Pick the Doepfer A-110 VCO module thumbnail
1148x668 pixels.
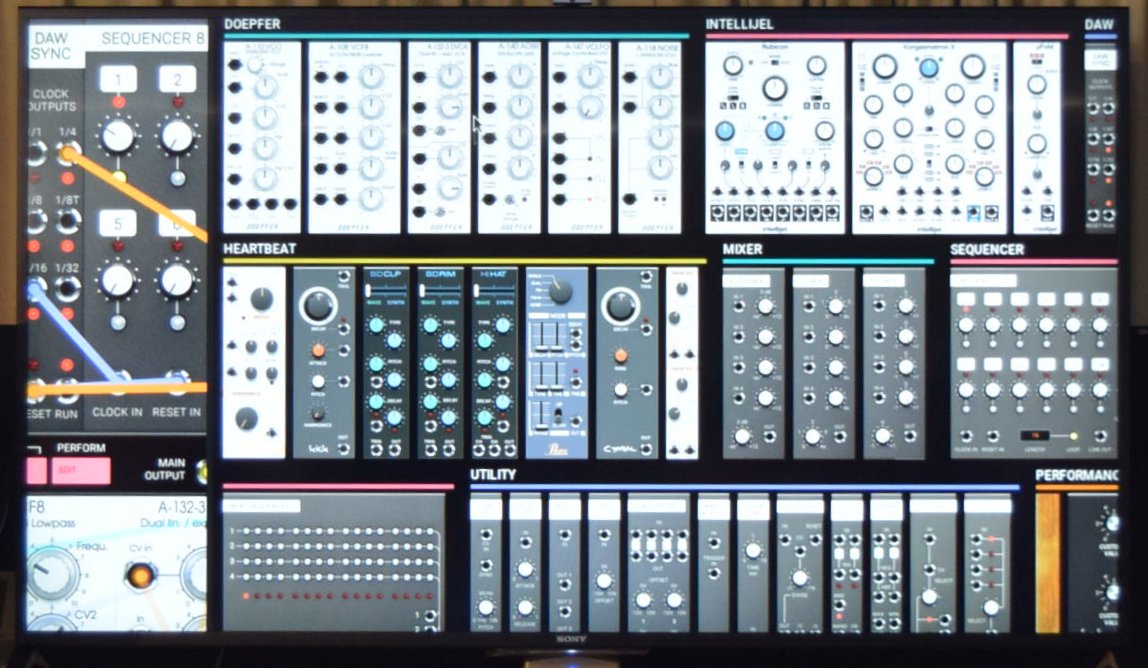pyautogui.click(x=262, y=138)
